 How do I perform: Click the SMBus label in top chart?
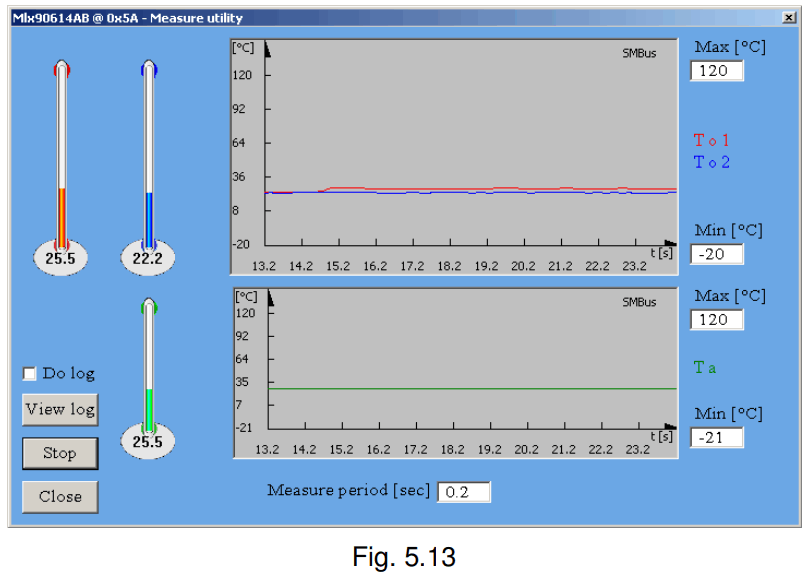tap(639, 53)
